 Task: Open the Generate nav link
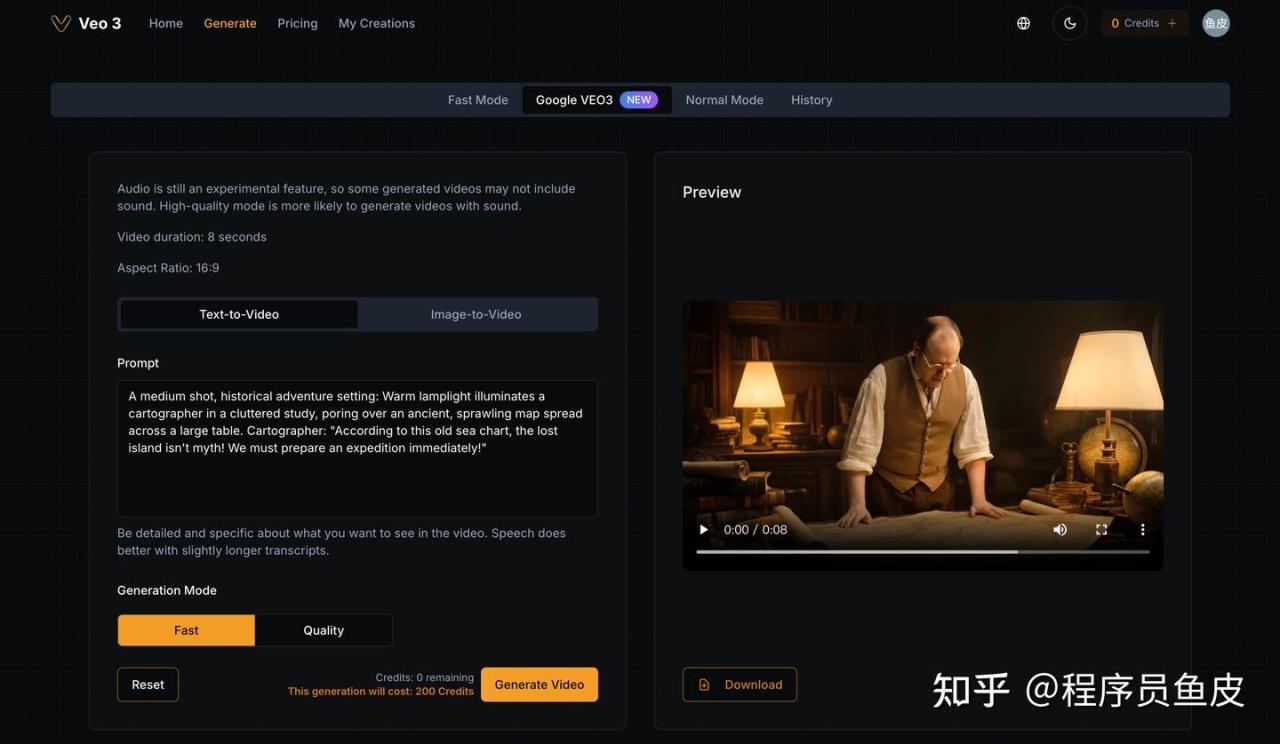(x=230, y=23)
